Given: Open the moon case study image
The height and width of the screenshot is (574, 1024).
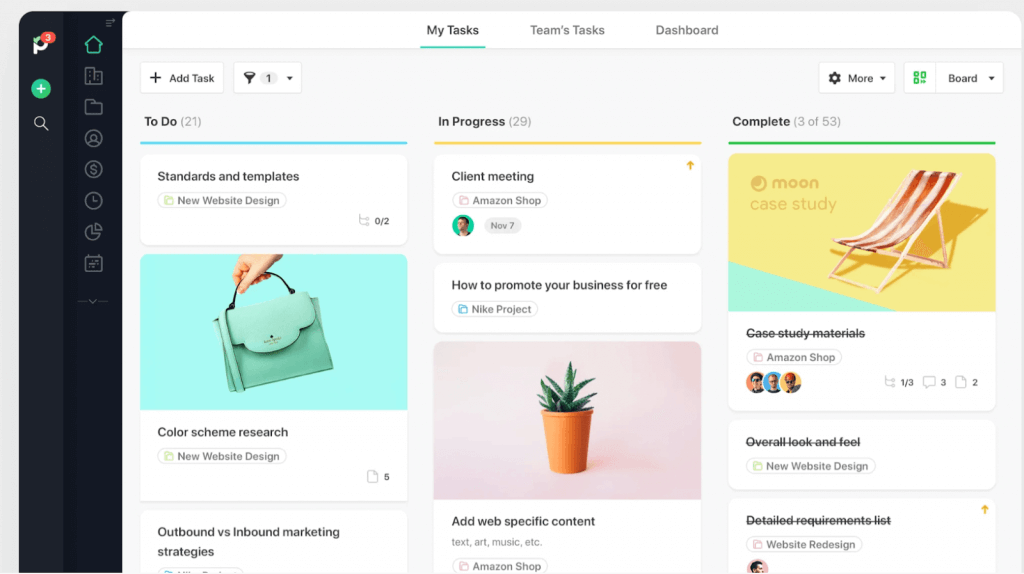Looking at the screenshot, I should 862,232.
